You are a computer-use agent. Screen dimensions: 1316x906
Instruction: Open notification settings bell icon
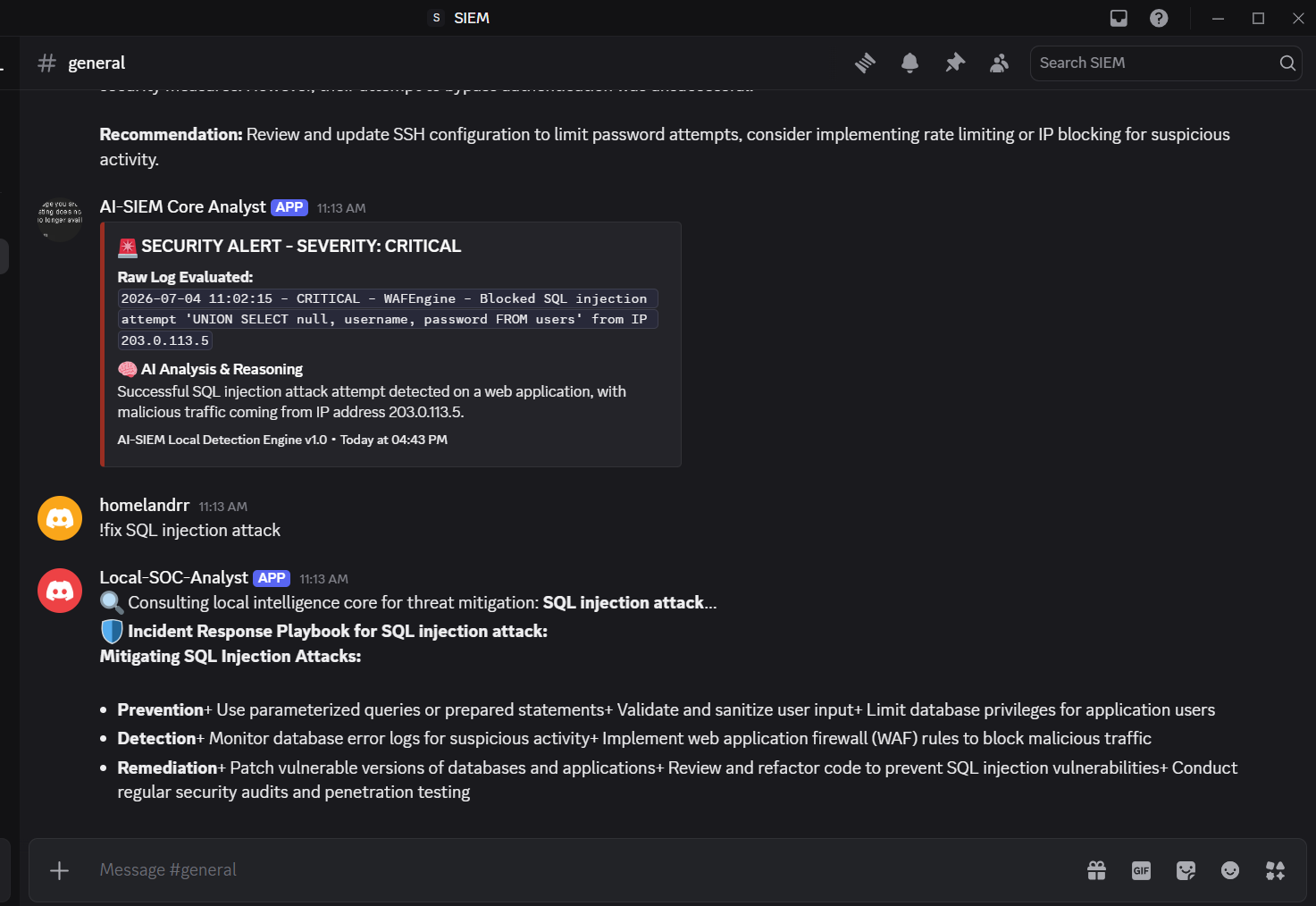[x=909, y=63]
